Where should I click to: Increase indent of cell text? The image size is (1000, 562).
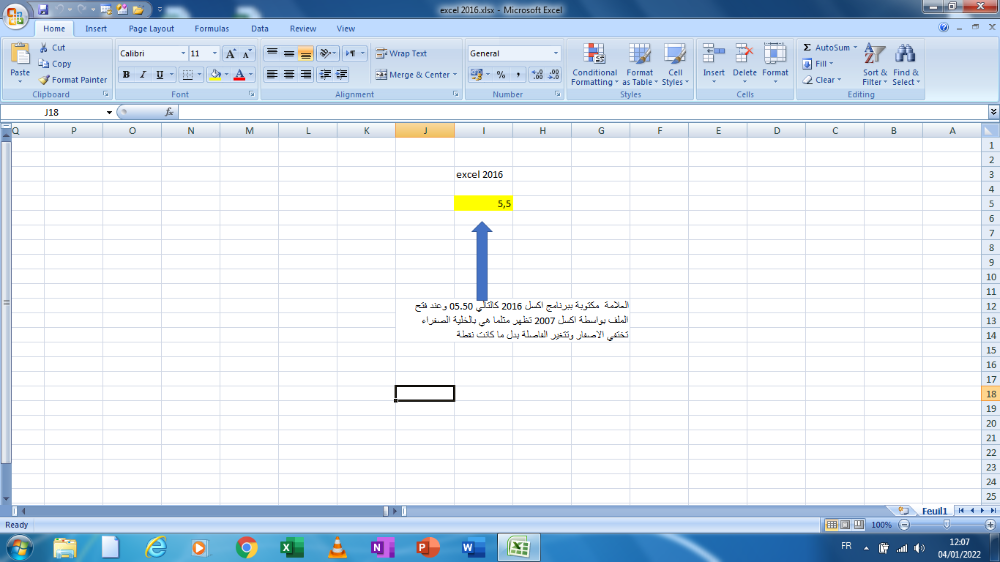point(342,75)
